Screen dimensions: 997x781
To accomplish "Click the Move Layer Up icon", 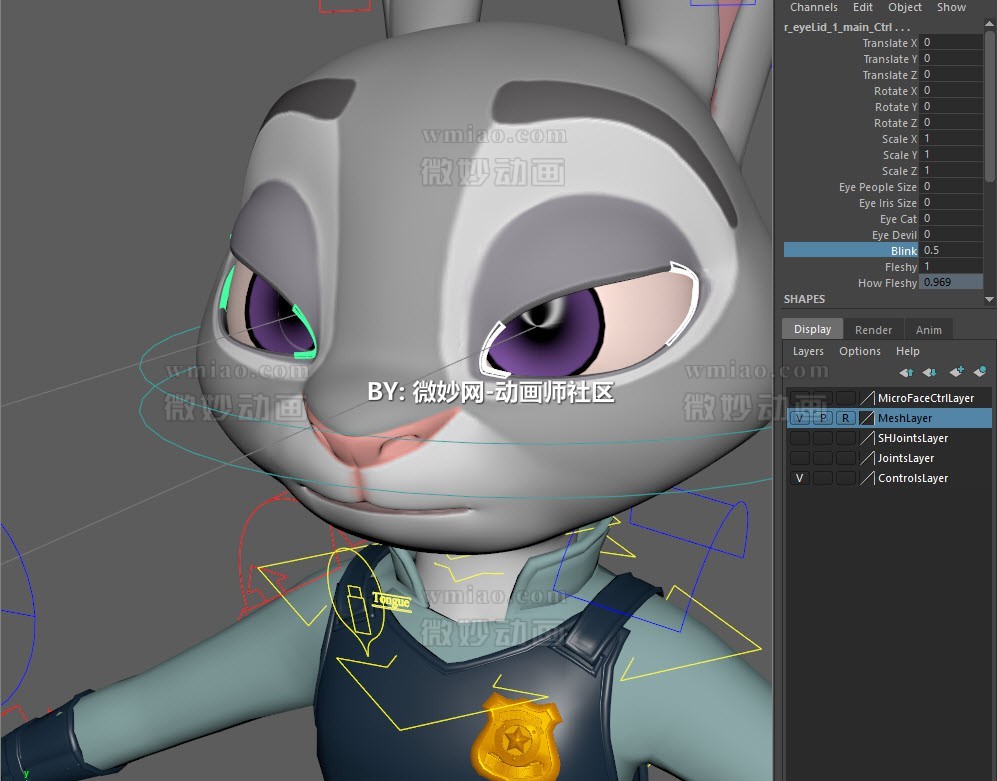I will coord(907,372).
